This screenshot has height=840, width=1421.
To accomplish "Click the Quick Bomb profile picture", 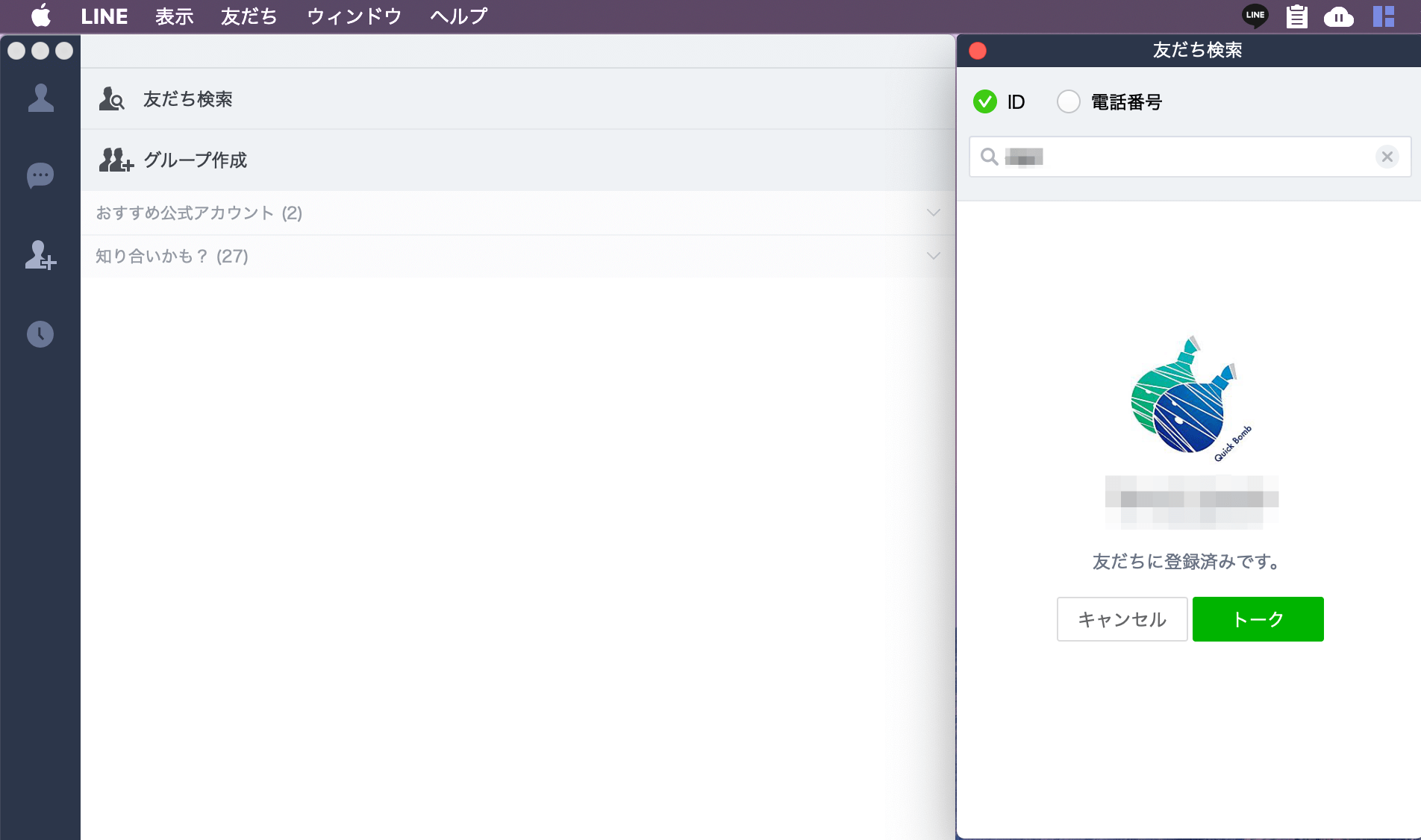I will coord(1192,399).
